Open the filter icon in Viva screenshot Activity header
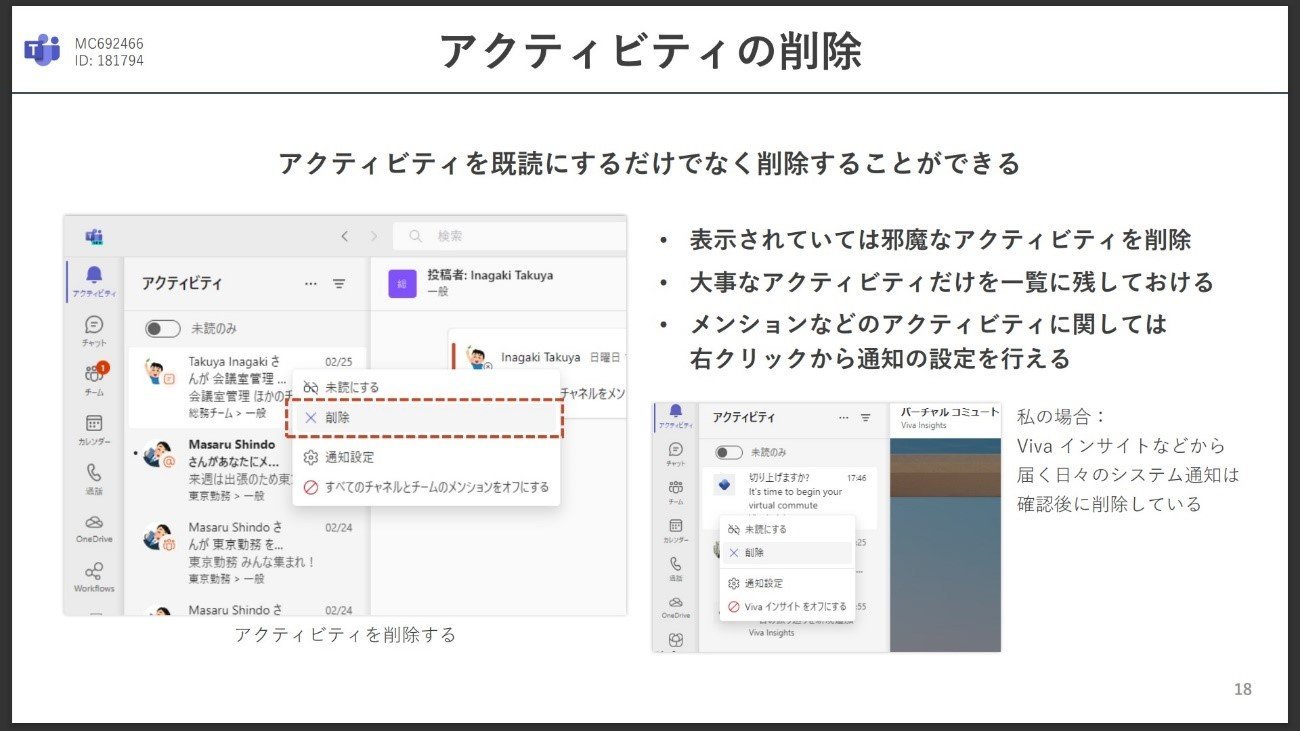This screenshot has width=1300, height=731. tap(866, 417)
